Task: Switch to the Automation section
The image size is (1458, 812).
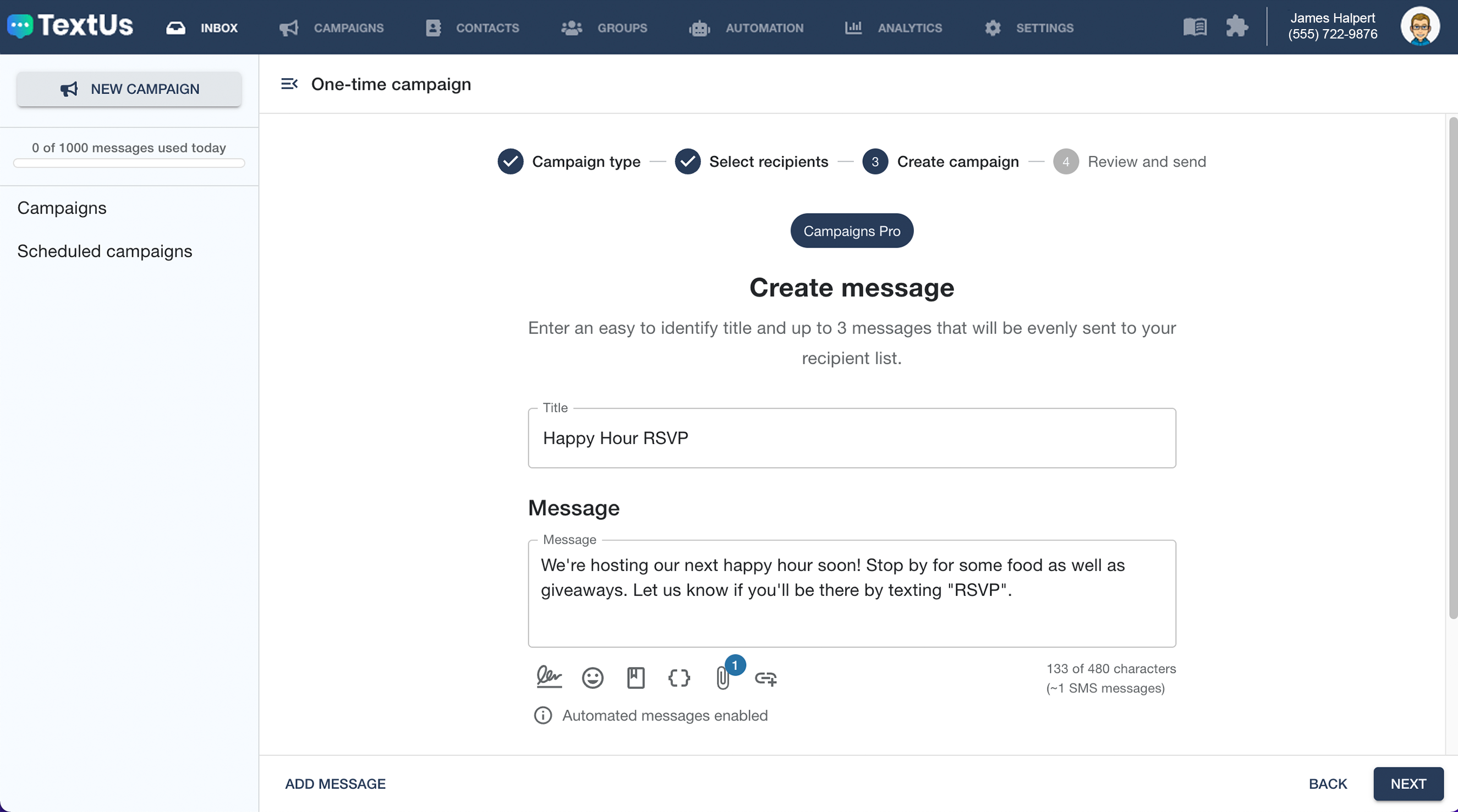Action: pos(746,27)
